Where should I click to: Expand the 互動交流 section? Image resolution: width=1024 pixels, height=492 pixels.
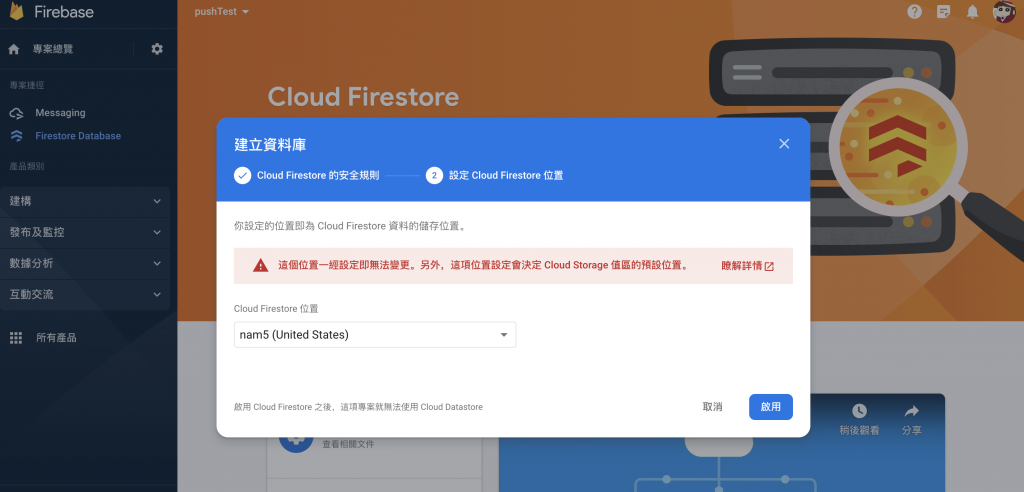(x=85, y=295)
